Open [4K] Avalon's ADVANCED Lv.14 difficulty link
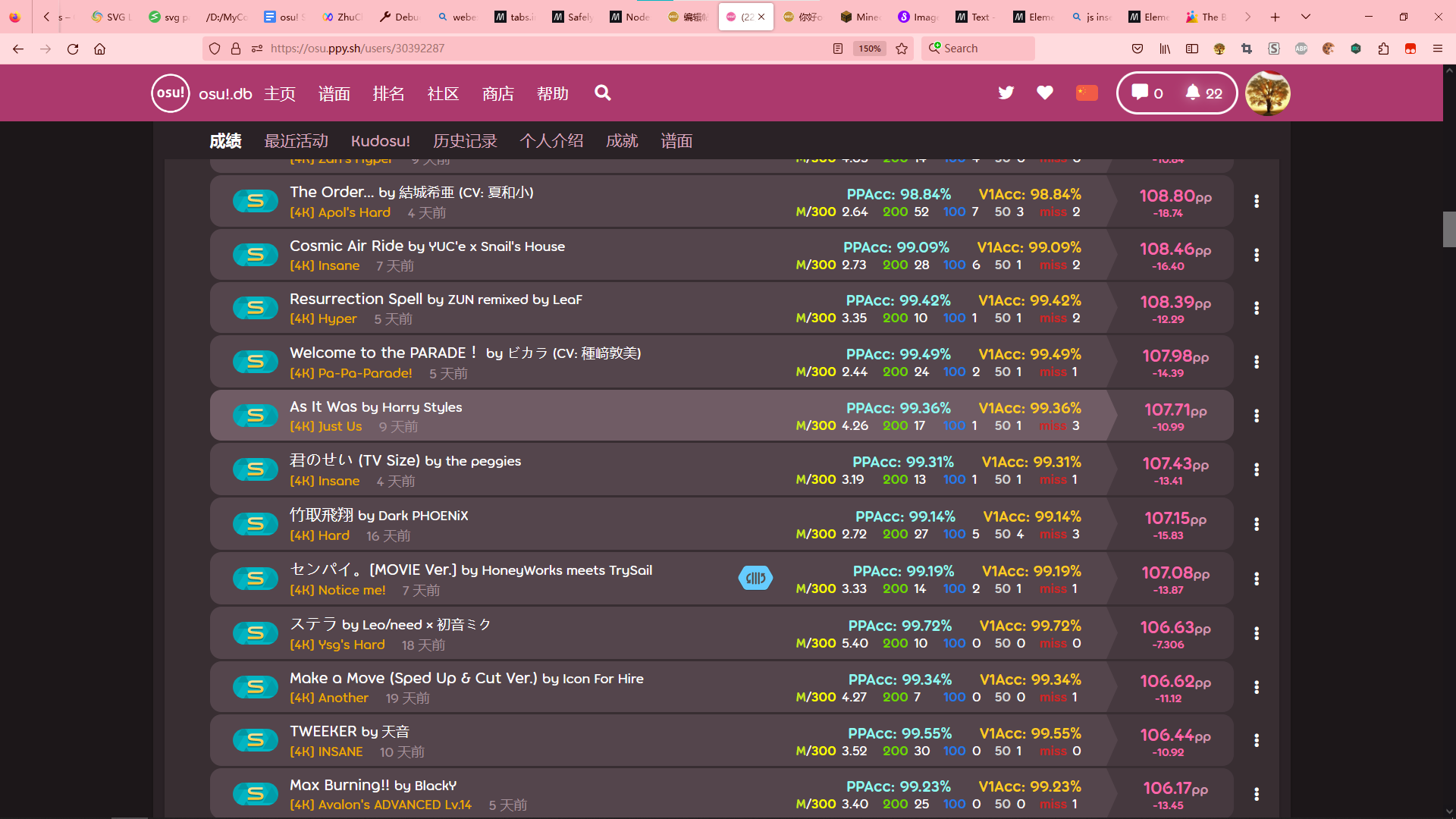 coord(381,805)
